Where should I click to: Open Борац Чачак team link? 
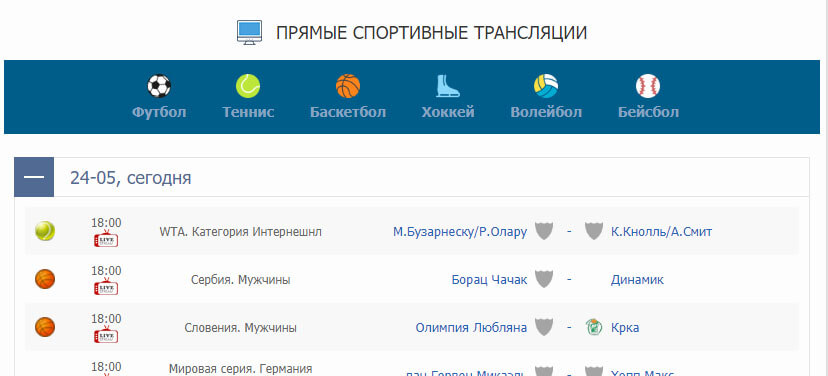(x=490, y=279)
